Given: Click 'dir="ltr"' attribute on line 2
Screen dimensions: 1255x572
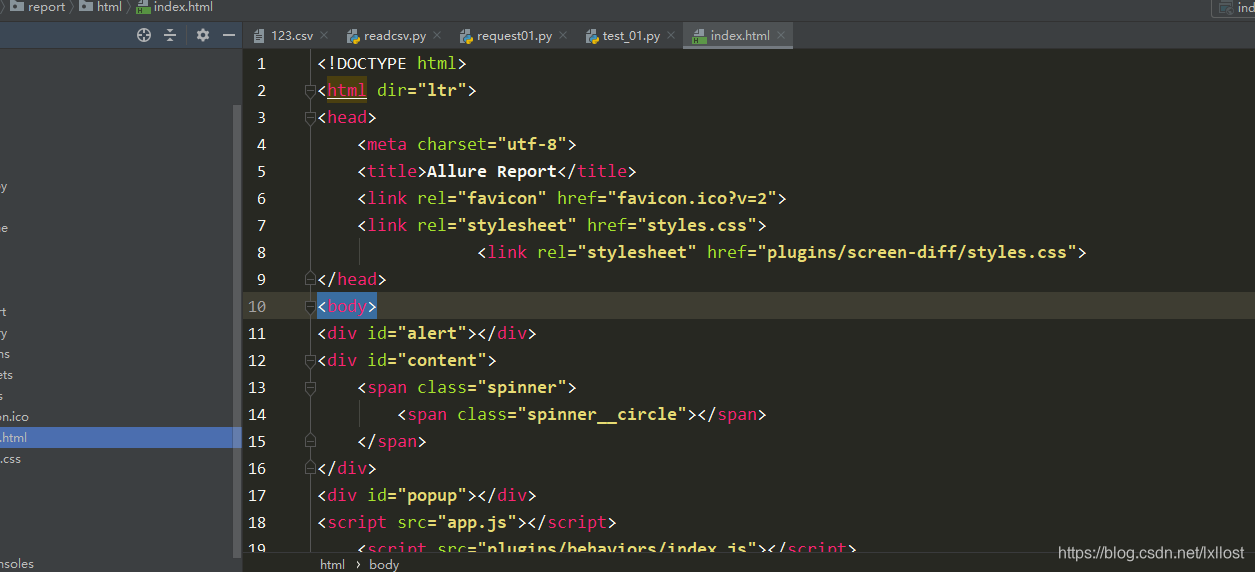Looking at the screenshot, I should 421,90.
